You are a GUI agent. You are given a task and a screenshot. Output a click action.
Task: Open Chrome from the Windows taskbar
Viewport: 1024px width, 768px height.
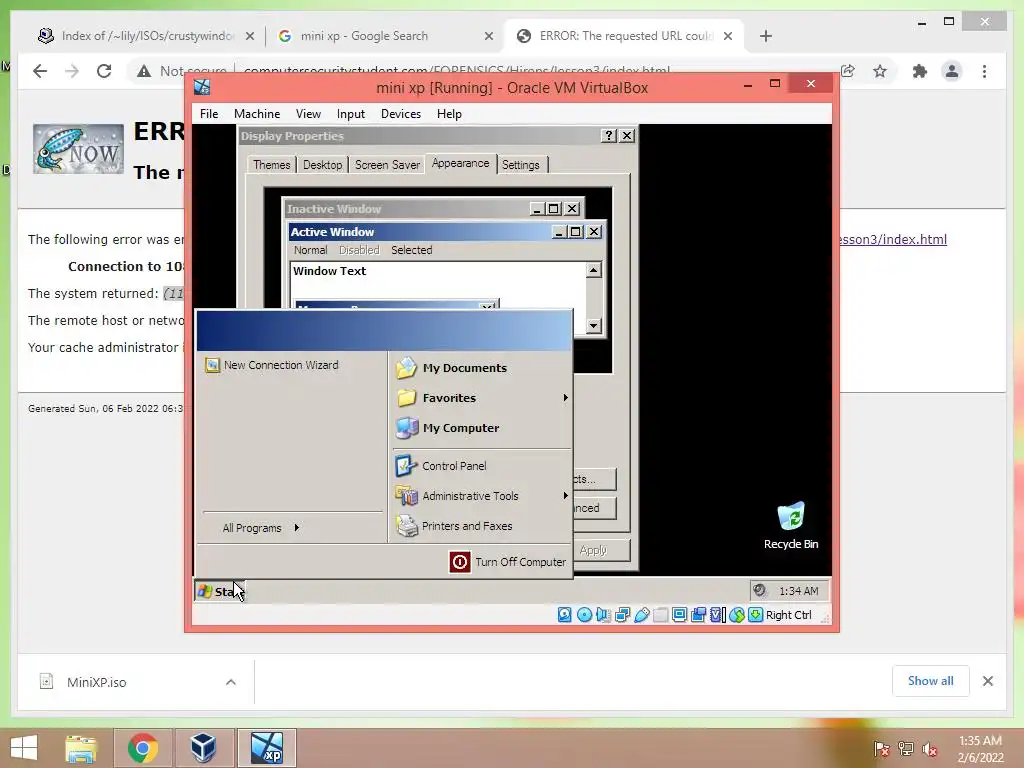point(142,748)
